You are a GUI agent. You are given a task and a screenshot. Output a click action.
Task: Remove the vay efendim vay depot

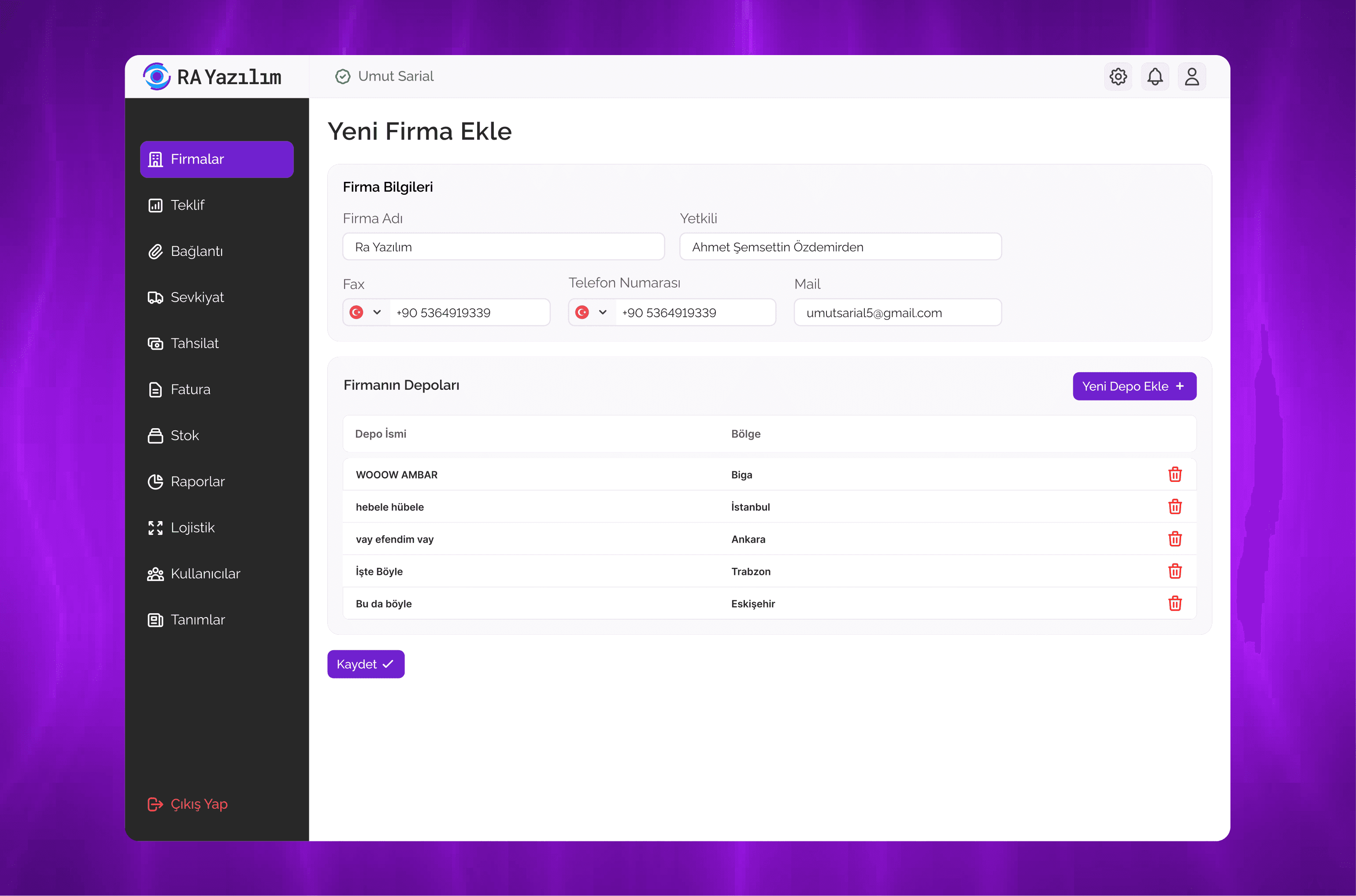[1174, 539]
